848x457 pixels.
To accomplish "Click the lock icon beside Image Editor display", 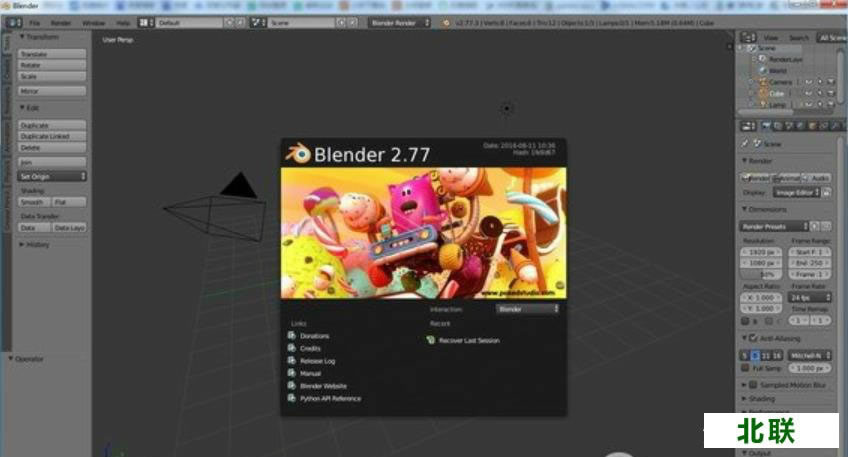I will (x=827, y=193).
